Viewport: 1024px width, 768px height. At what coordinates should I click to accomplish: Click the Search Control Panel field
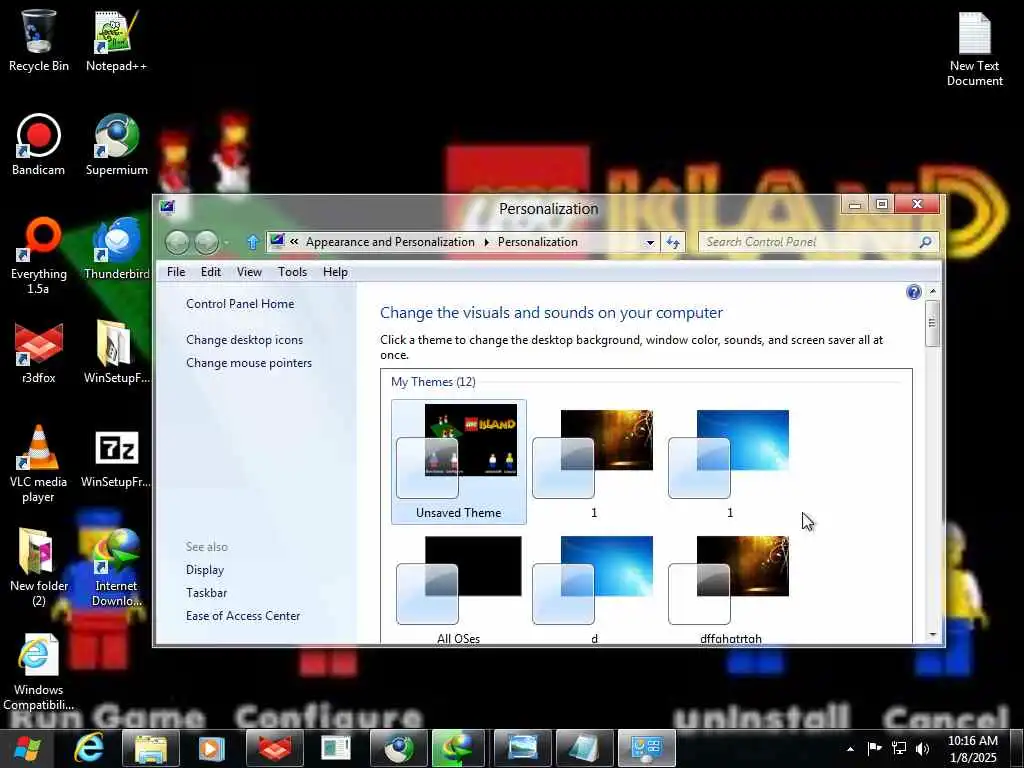[812, 242]
